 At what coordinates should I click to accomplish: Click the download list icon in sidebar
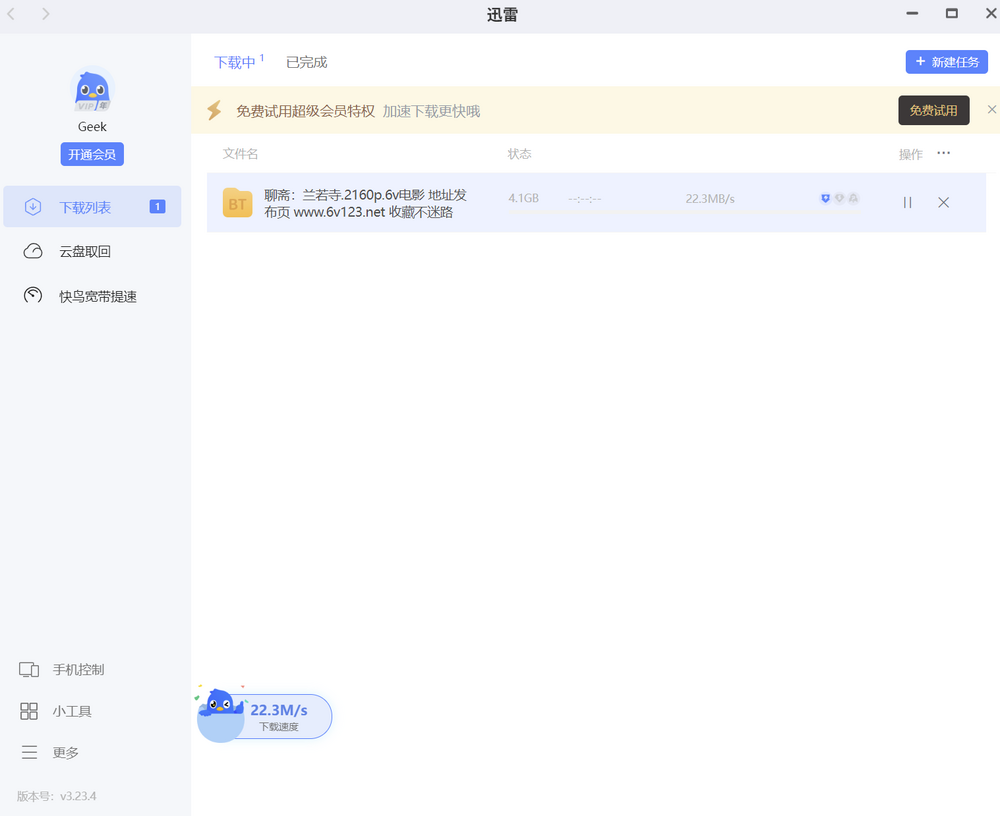coord(33,207)
